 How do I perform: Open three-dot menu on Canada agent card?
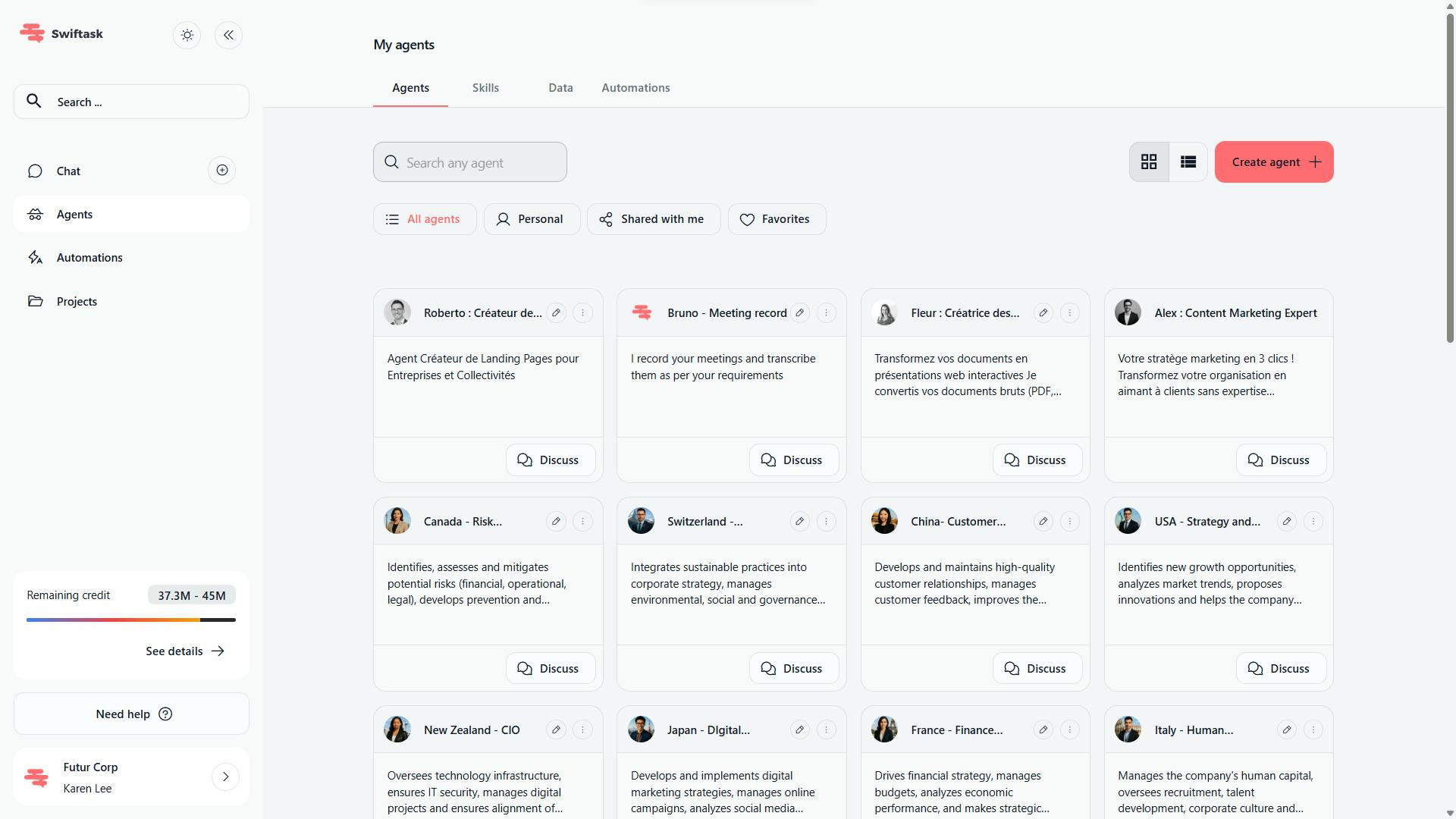coord(582,521)
